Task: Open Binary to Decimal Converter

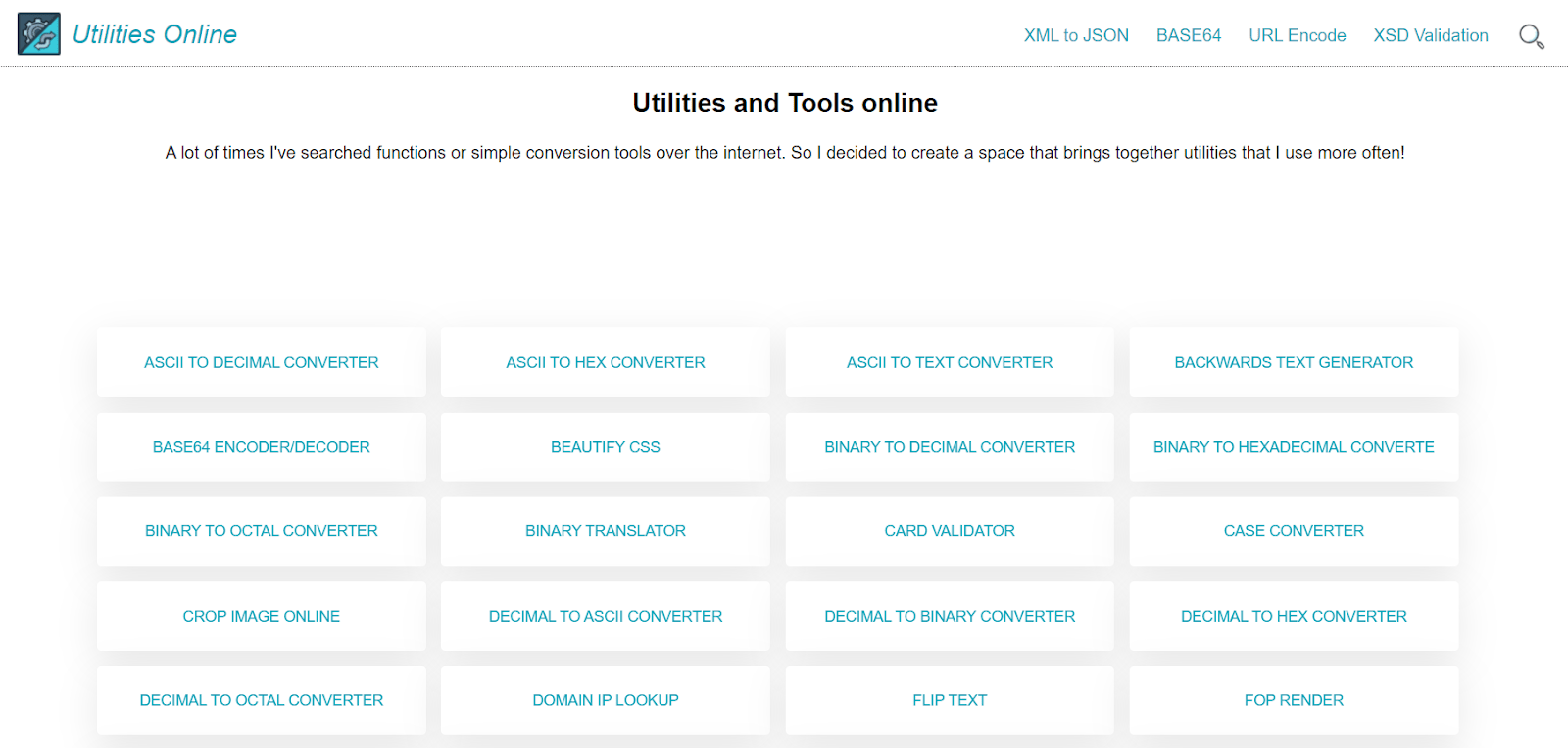Action: click(x=950, y=447)
